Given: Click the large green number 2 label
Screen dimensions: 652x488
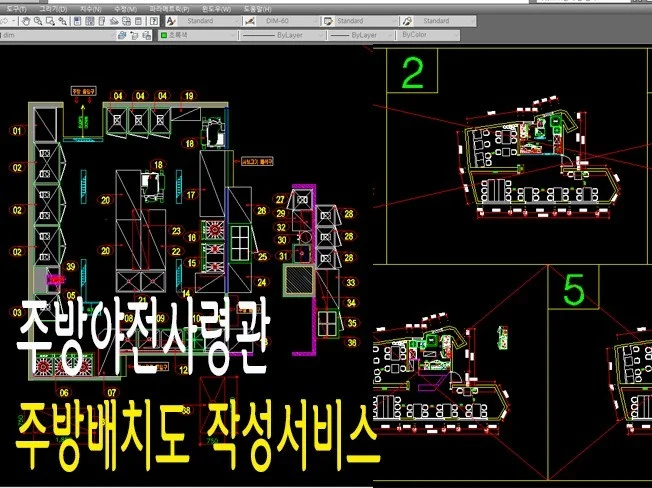Looking at the screenshot, I should (412, 73).
